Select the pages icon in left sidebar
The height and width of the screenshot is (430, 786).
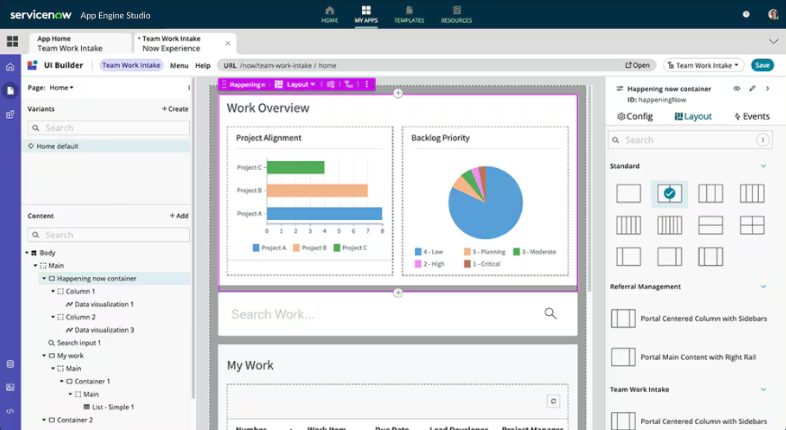point(10,91)
